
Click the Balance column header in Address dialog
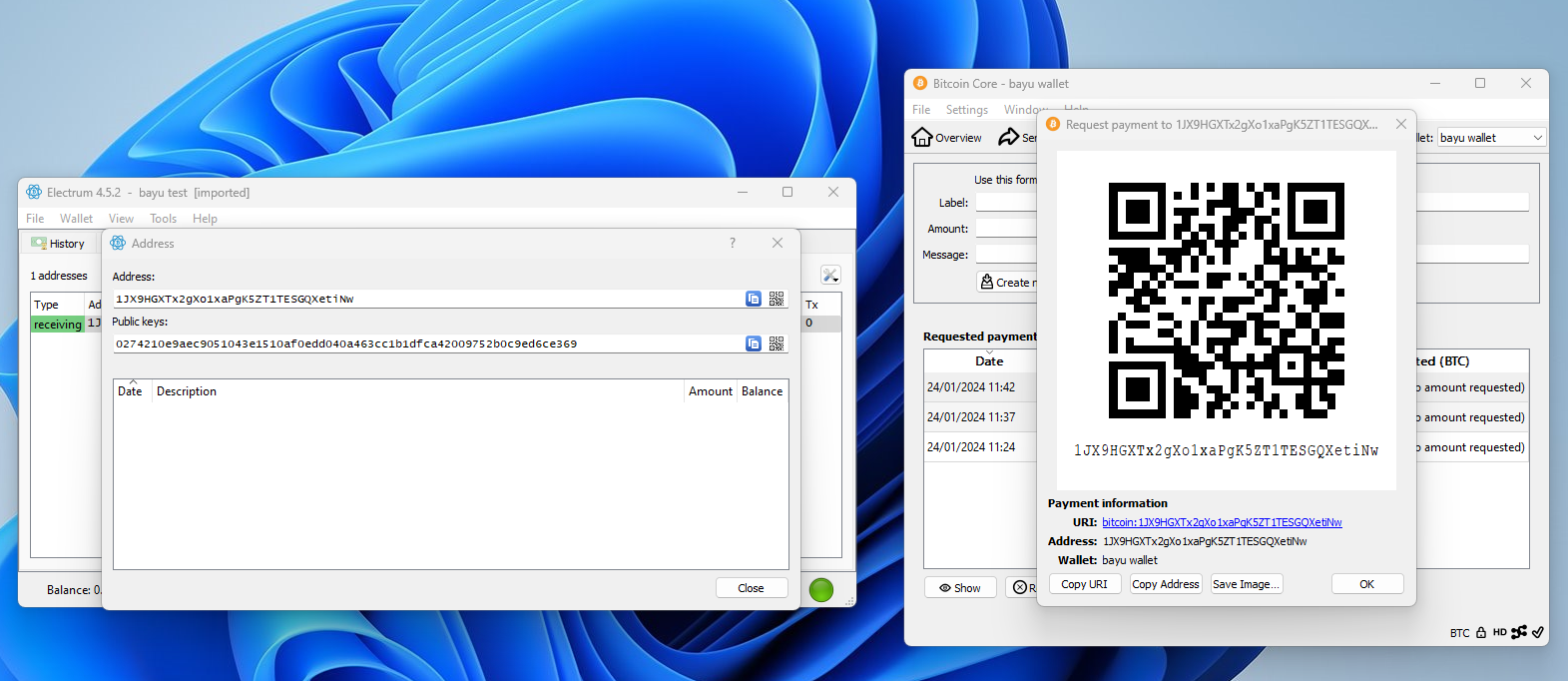tap(762, 391)
